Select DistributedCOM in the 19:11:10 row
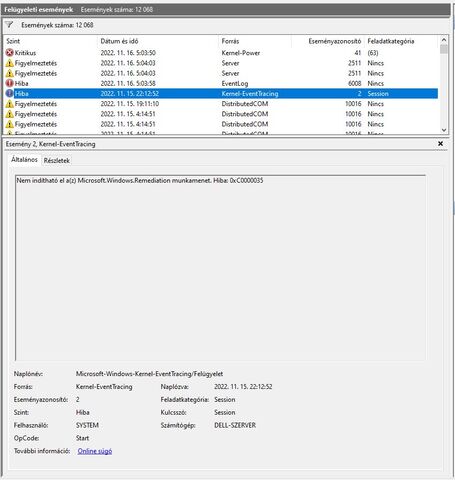455x480 pixels. point(245,104)
